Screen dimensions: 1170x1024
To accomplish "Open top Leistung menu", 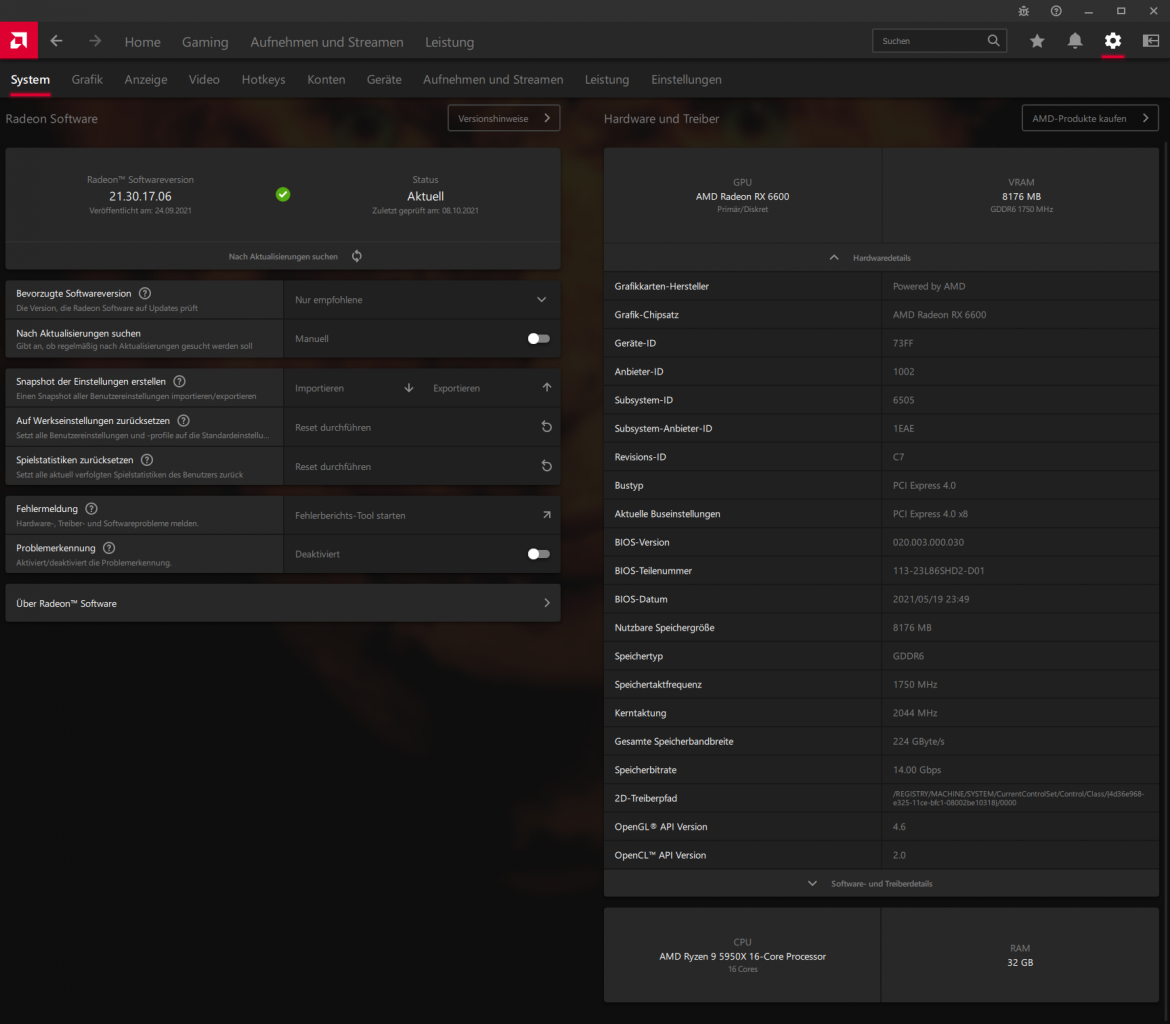I will pyautogui.click(x=450, y=42).
